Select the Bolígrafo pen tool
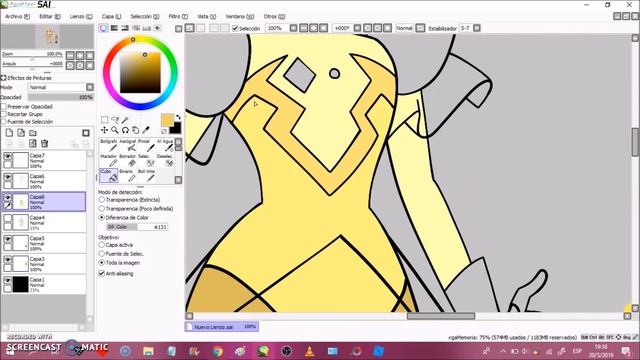 click(109, 146)
